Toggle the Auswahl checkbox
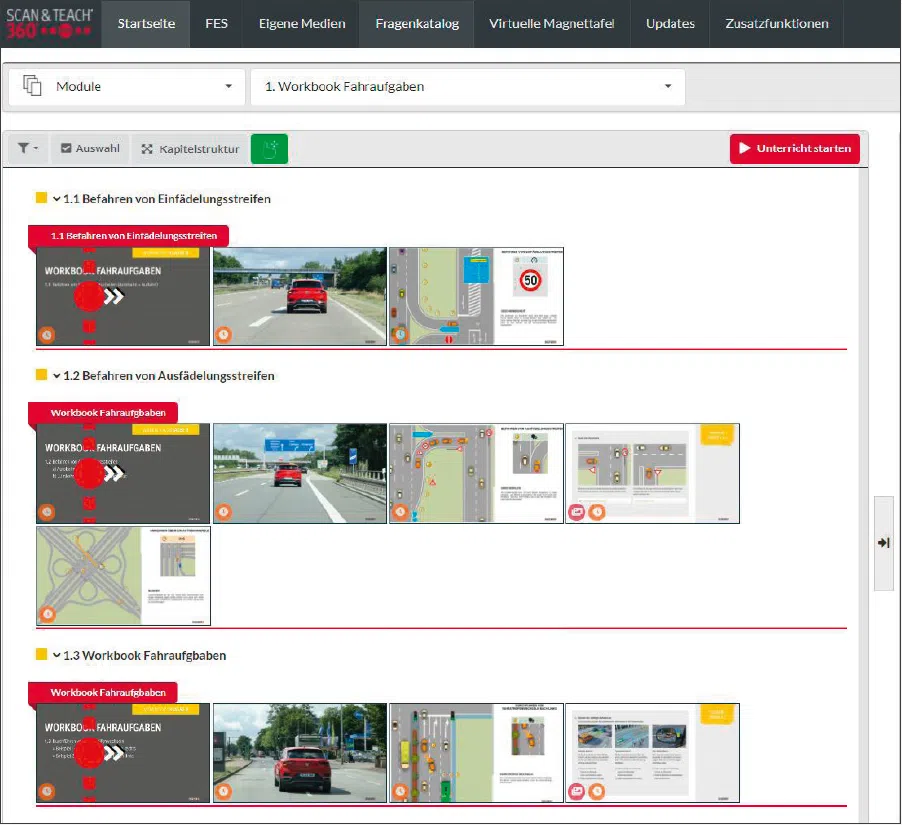Screen dimensions: 902x825 pyautogui.click(x=90, y=149)
